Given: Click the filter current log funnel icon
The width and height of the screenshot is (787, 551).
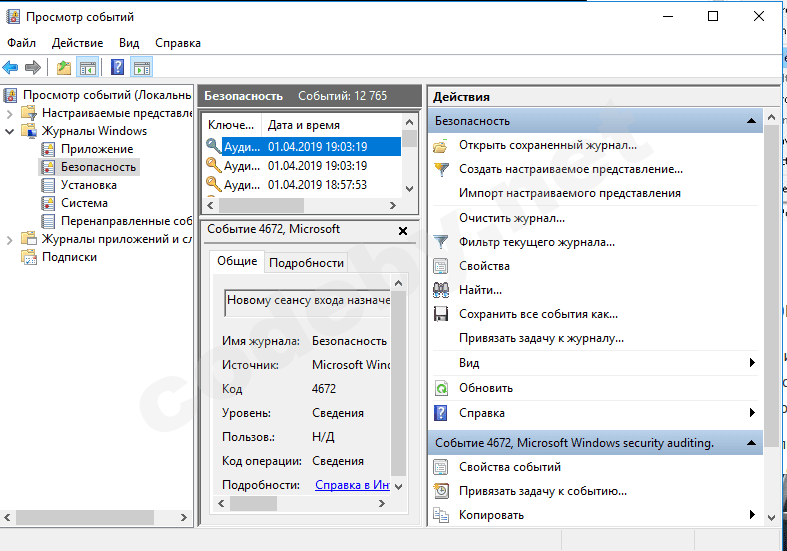Looking at the screenshot, I should pyautogui.click(x=441, y=242).
